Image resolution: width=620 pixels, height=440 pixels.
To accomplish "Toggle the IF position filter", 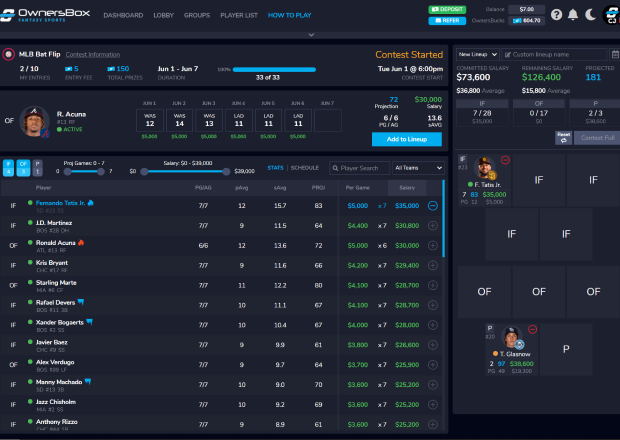I will coord(8,168).
